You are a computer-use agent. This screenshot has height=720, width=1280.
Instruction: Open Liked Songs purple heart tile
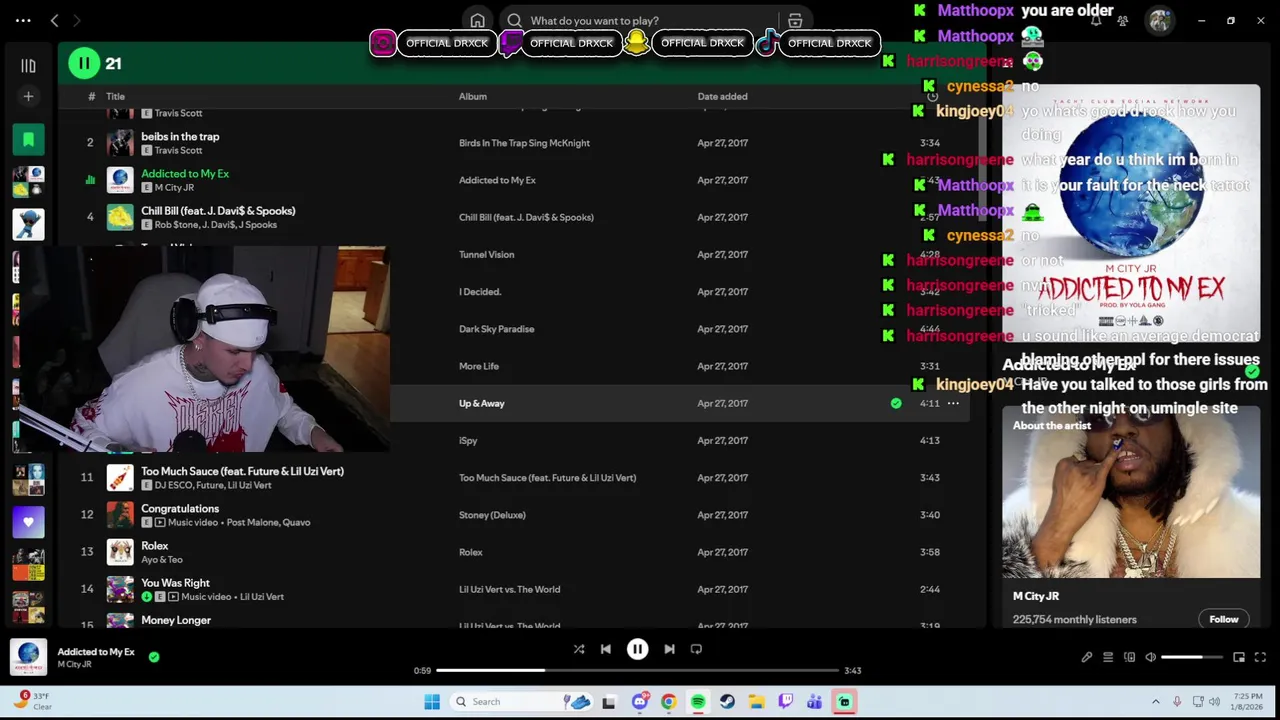pos(28,522)
